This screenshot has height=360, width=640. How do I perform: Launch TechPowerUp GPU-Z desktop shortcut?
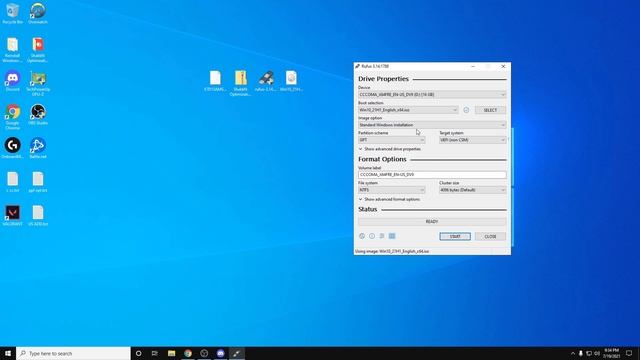(x=38, y=83)
